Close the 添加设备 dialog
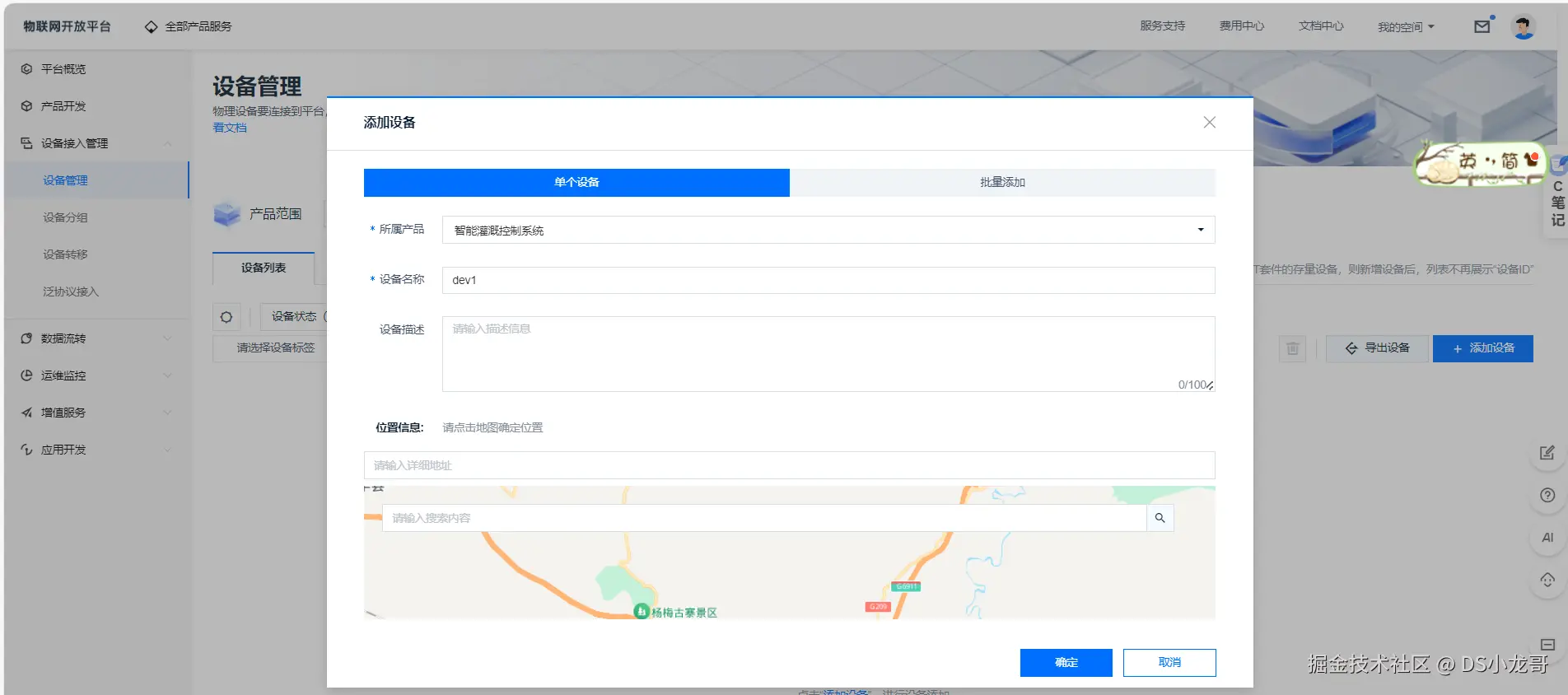1568x695 pixels. click(1209, 122)
